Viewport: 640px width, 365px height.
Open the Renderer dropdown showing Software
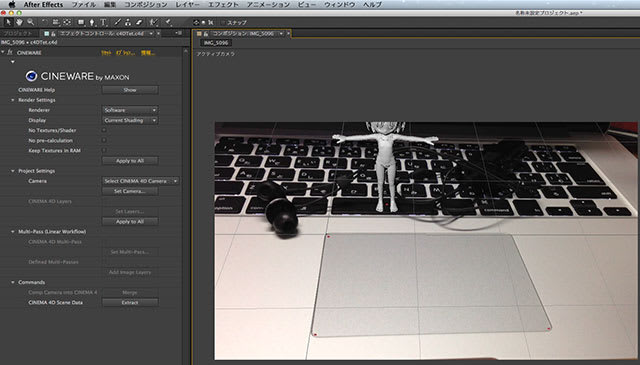130,110
